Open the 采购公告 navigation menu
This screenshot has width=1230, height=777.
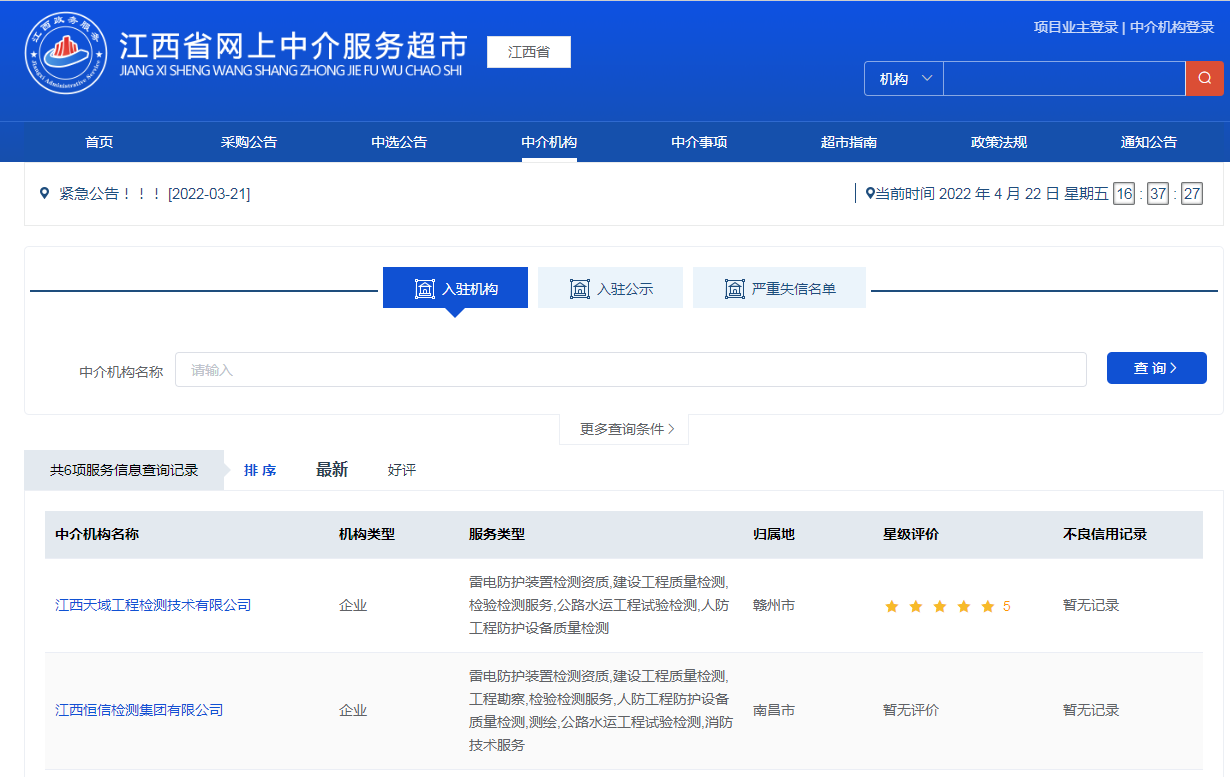(x=249, y=142)
